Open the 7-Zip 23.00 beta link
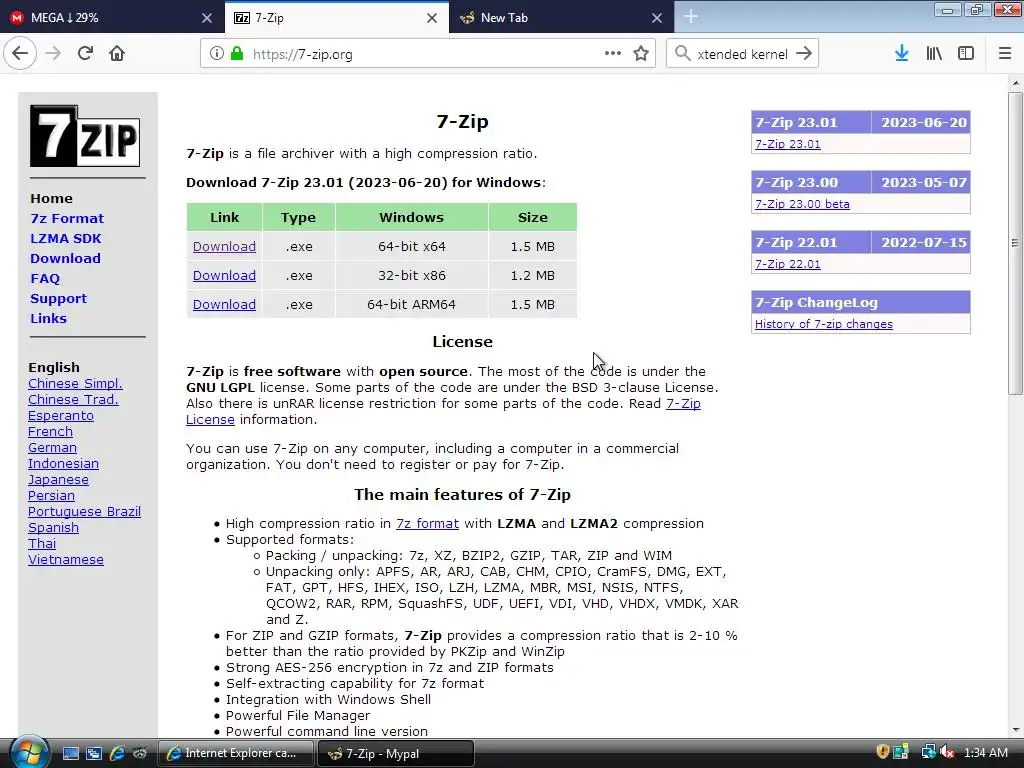 pos(802,204)
